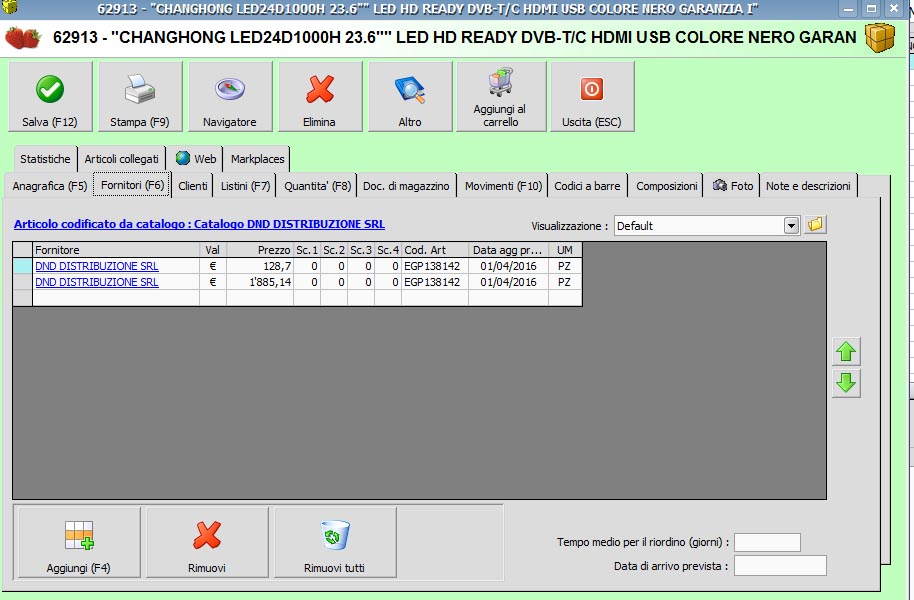Click the Sc.1 column header
The image size is (914, 600).
point(307,250)
